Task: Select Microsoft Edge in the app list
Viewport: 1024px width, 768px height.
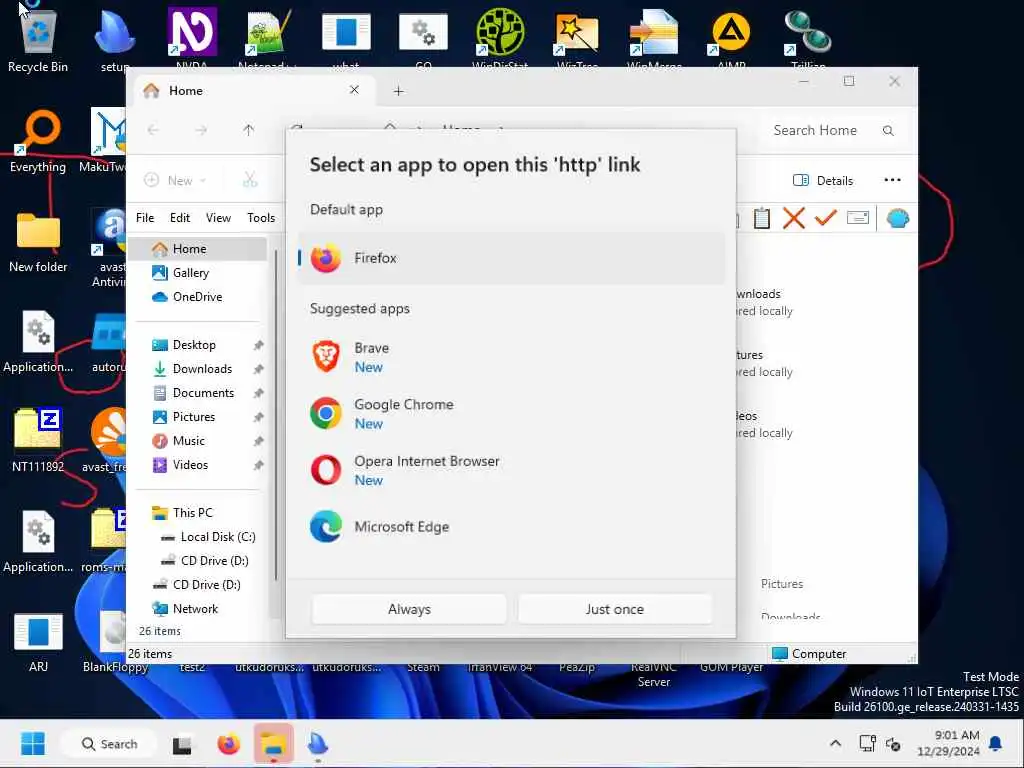Action: 511,526
